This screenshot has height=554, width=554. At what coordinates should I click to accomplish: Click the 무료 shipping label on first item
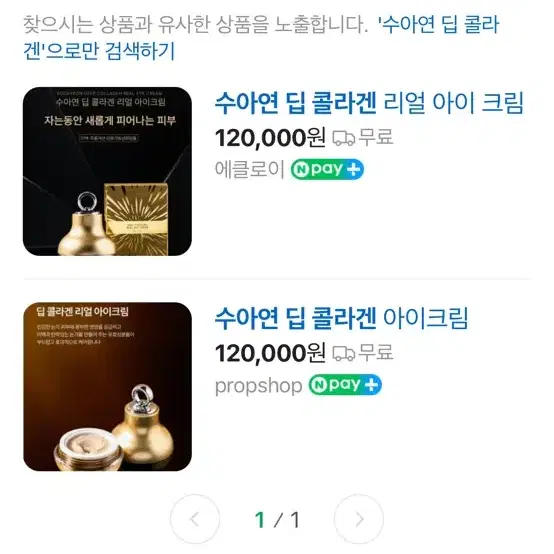(376, 137)
